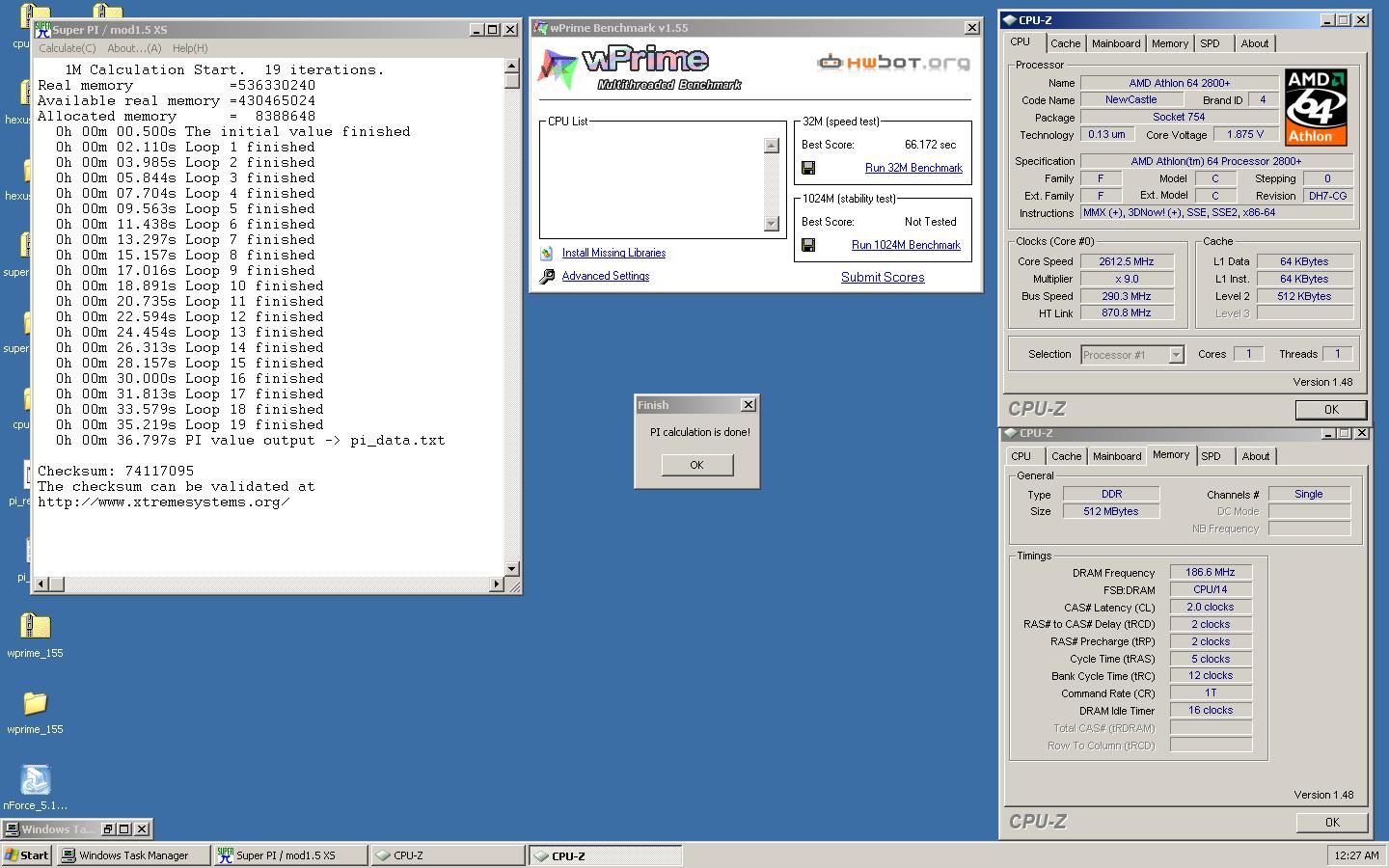
Task: Click the Best Score value 66.172 sec
Action: [930, 145]
